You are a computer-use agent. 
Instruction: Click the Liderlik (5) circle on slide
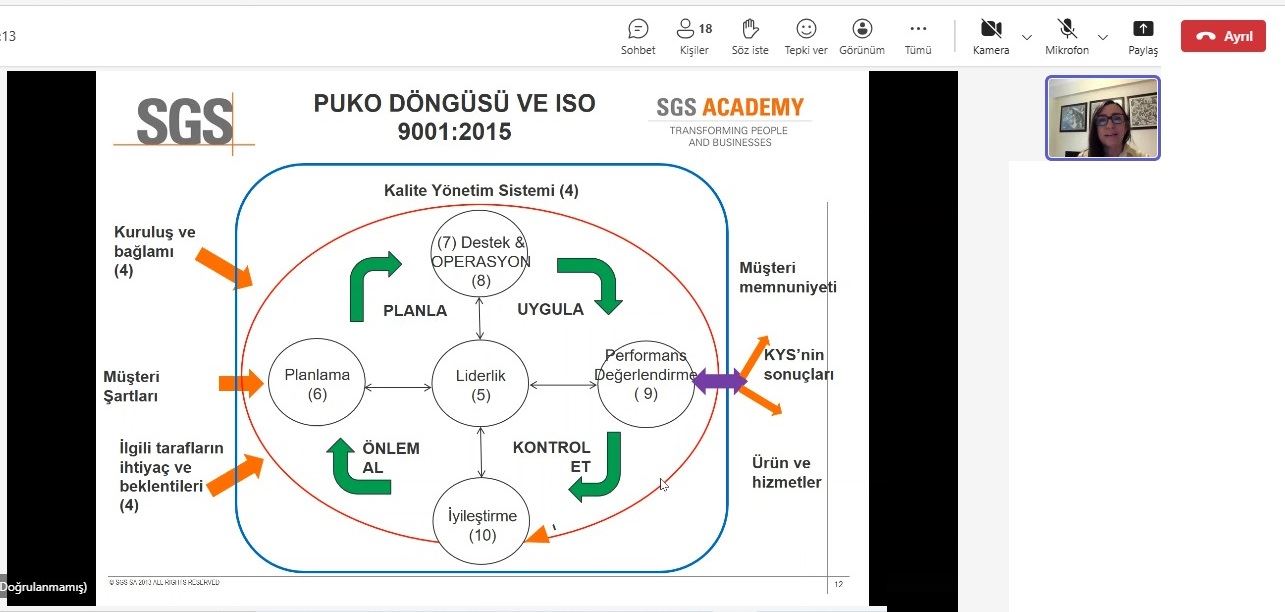click(x=481, y=384)
